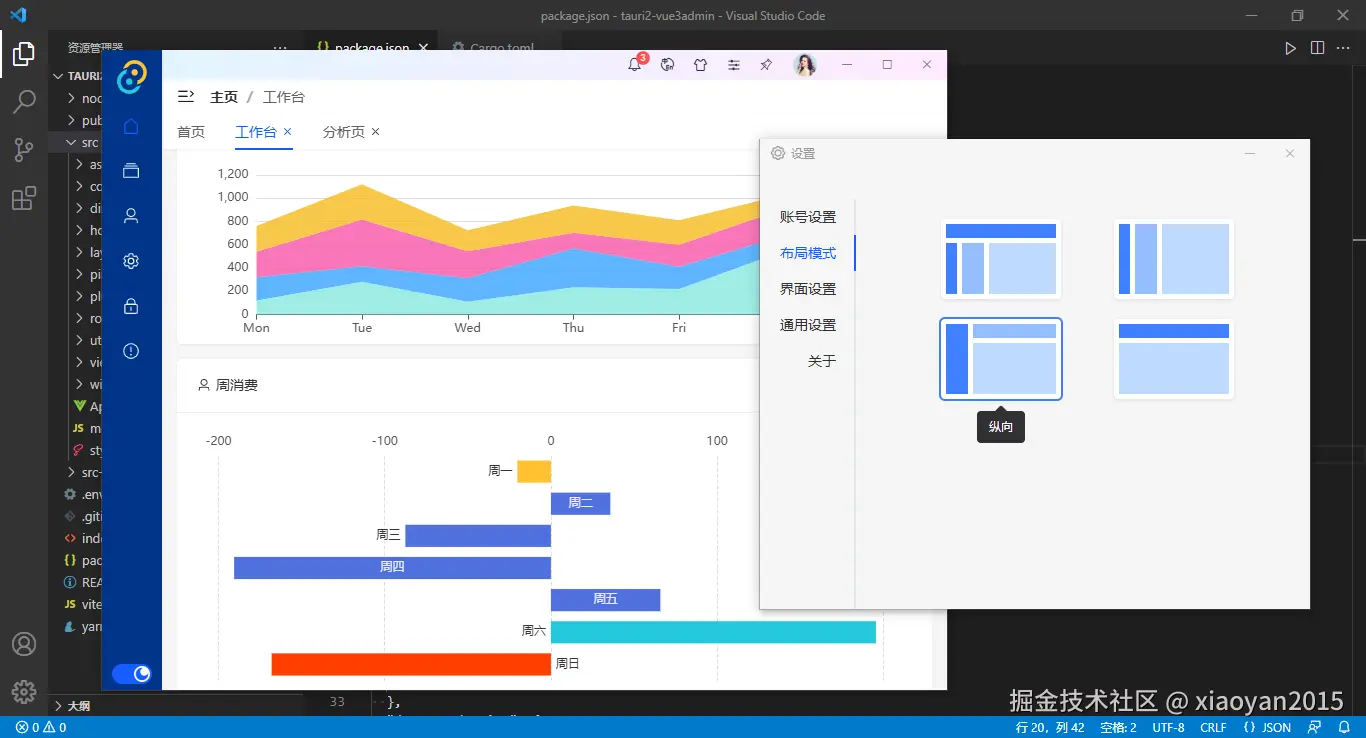Select 账号设置 in settings menu
Screen dimensions: 1366x738
click(x=808, y=217)
